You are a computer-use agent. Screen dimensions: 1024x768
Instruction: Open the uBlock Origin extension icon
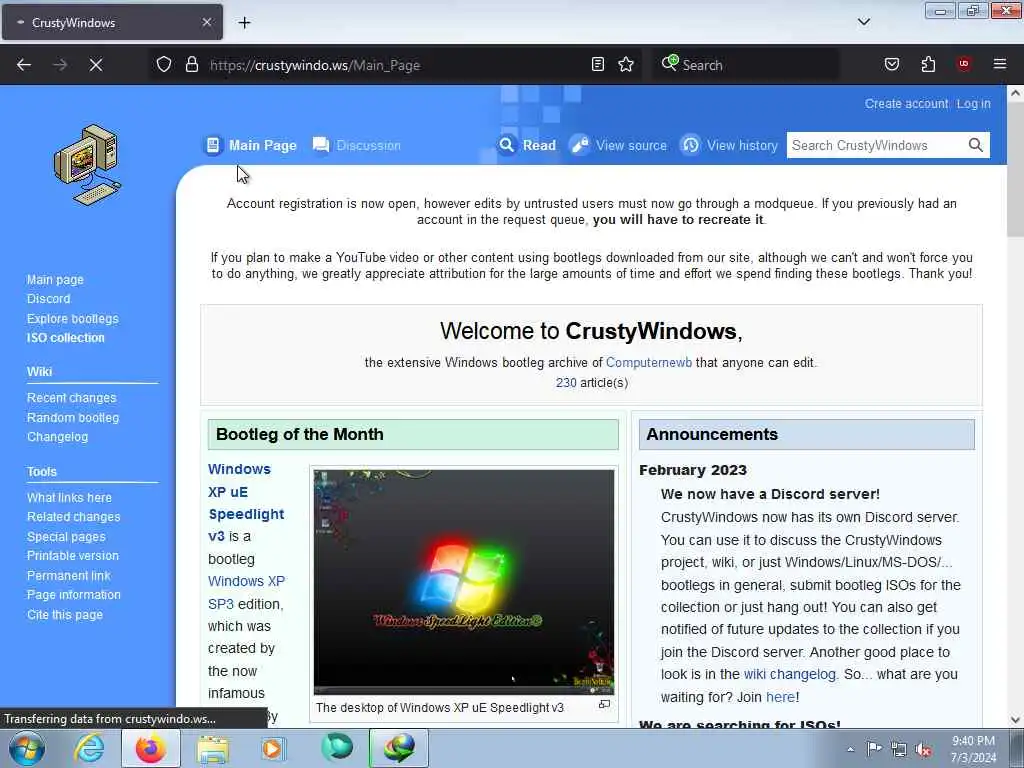pyautogui.click(x=963, y=64)
